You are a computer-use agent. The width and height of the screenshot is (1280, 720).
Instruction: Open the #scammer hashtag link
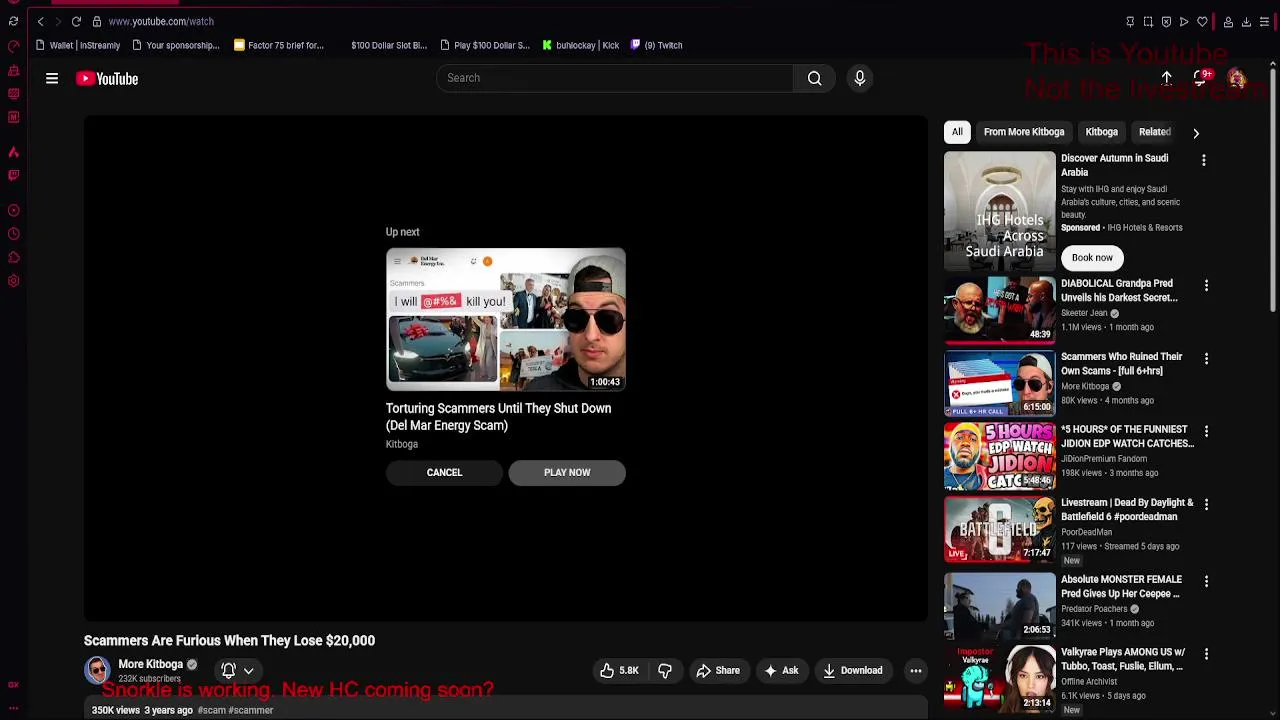point(251,710)
